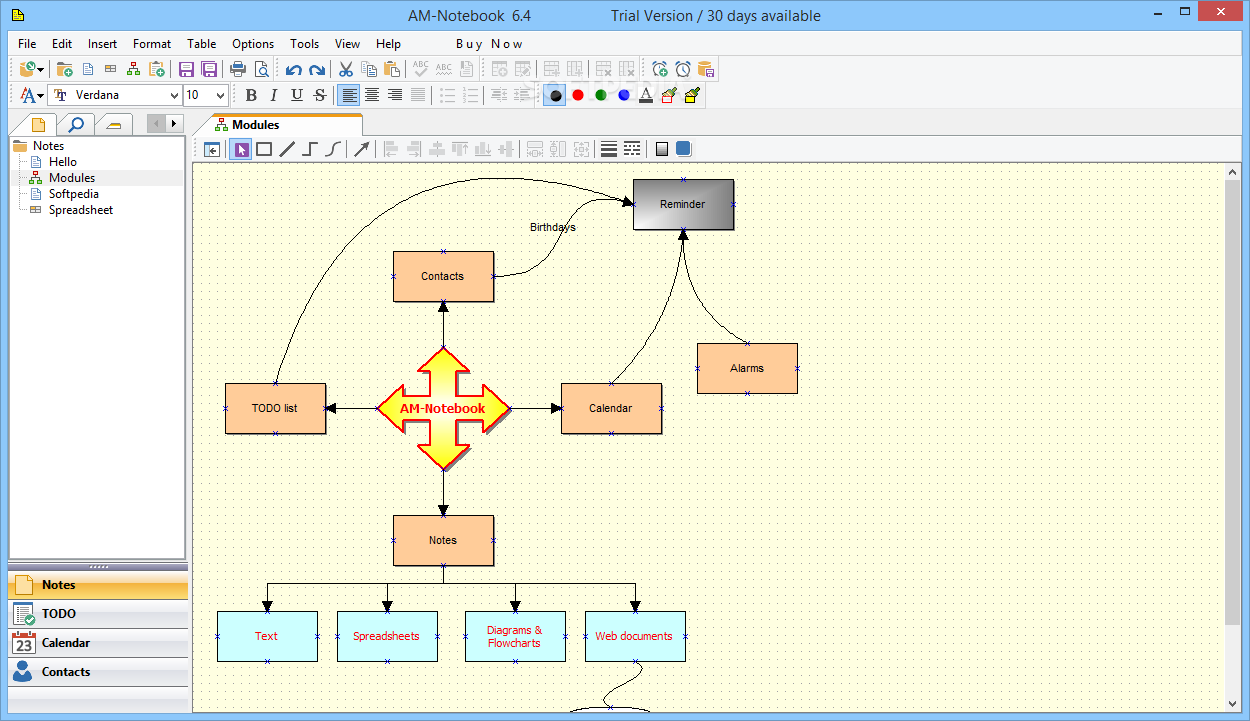The height and width of the screenshot is (721, 1250).
Task: Open the database icon dropdown arrow
Action: pyautogui.click(x=40, y=69)
